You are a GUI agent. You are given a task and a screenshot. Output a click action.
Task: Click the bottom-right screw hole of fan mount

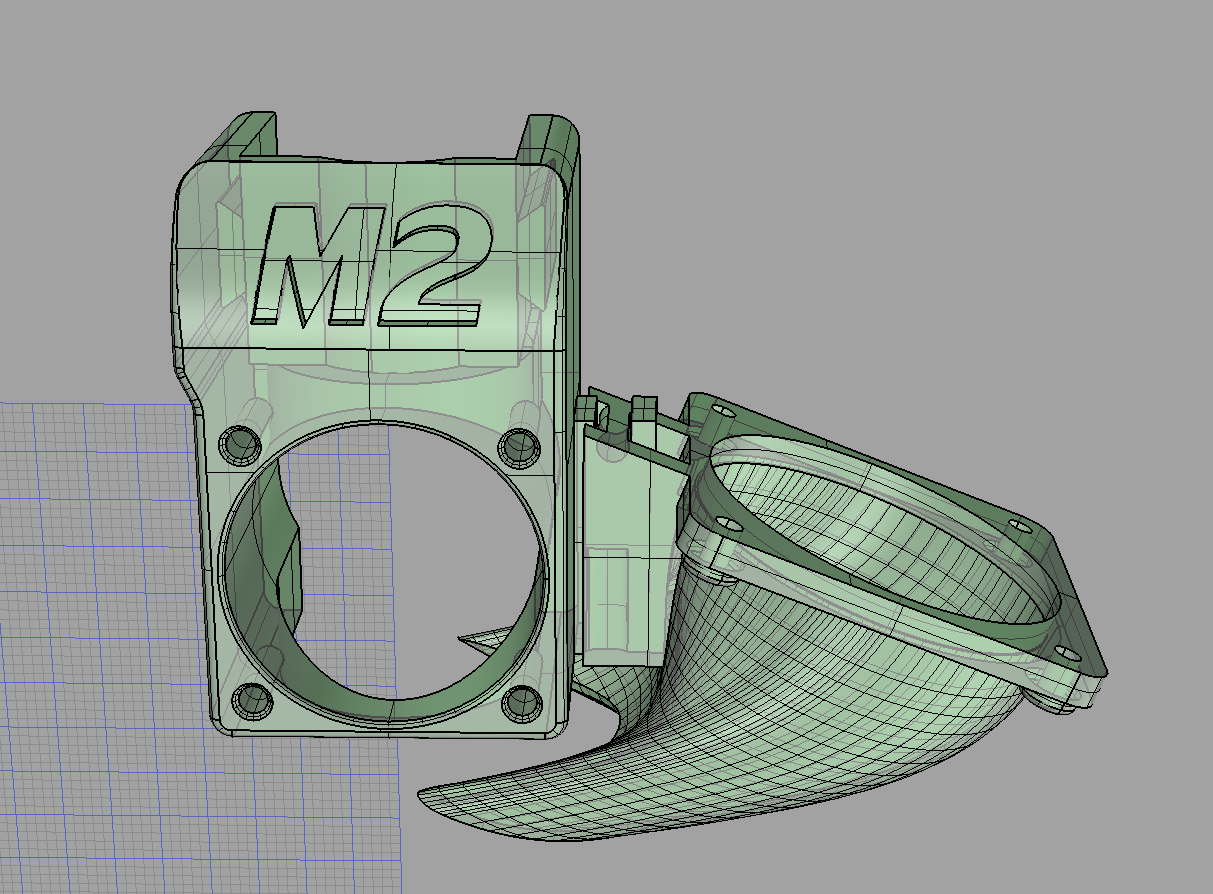tap(521, 702)
